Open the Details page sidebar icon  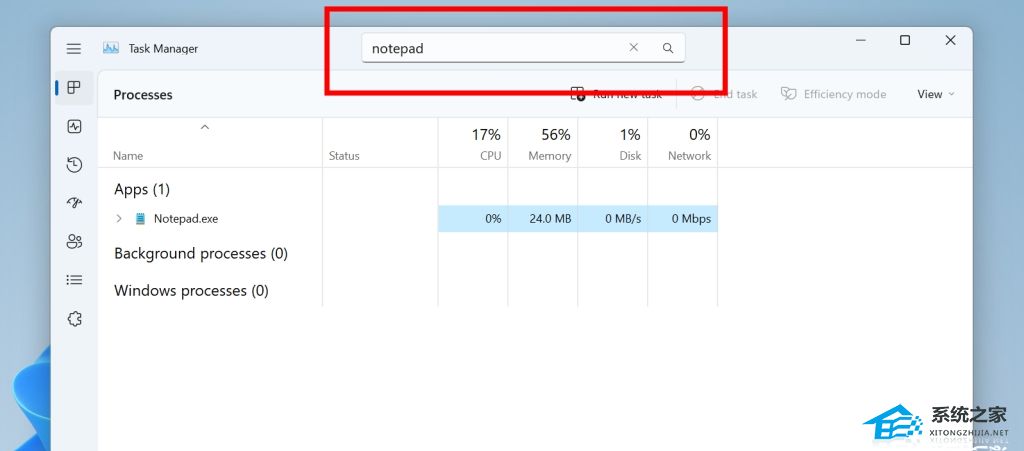(74, 280)
